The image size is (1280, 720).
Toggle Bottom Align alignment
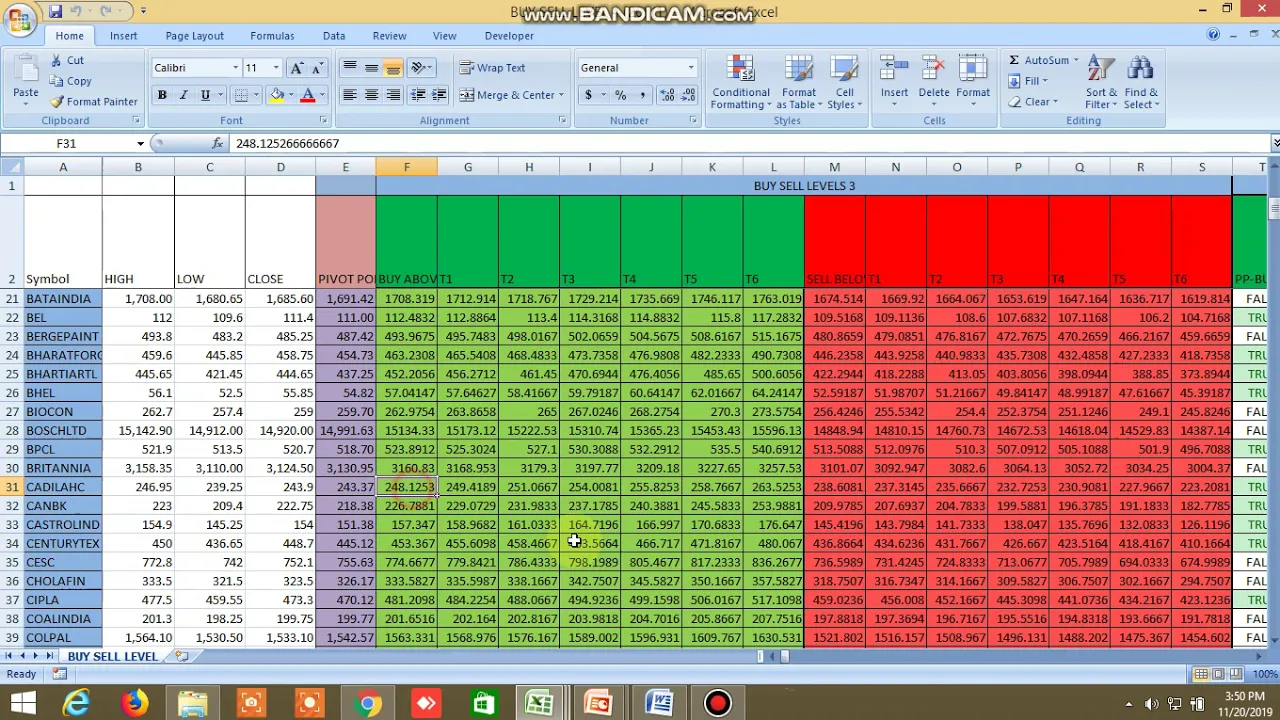coord(393,68)
